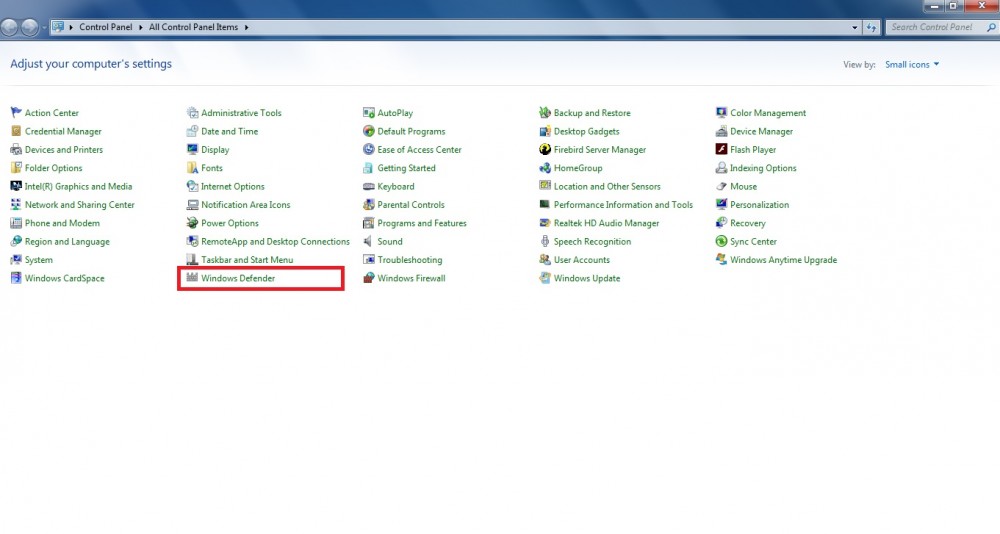The width and height of the screenshot is (1000, 534).
Task: Click the Devices and Printers icon
Action: 16,150
